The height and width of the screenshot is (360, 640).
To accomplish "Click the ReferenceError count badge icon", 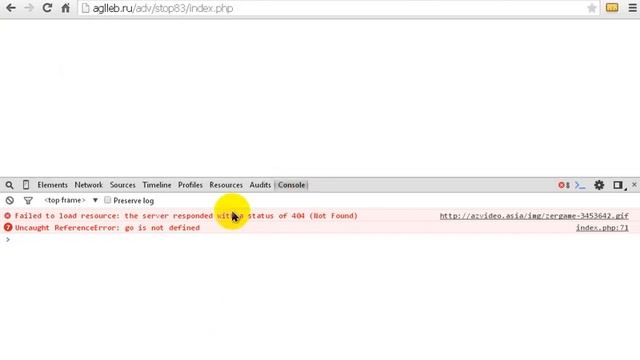I will point(8,227).
